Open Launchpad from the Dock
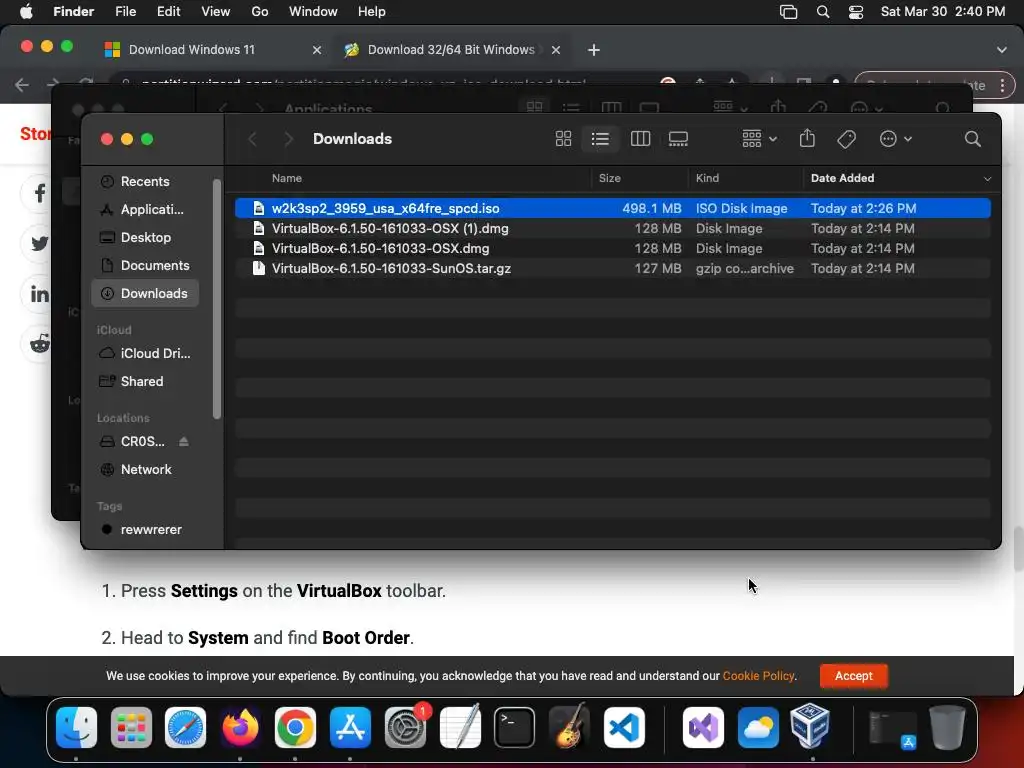Viewport: 1024px width, 768px height. 131,727
